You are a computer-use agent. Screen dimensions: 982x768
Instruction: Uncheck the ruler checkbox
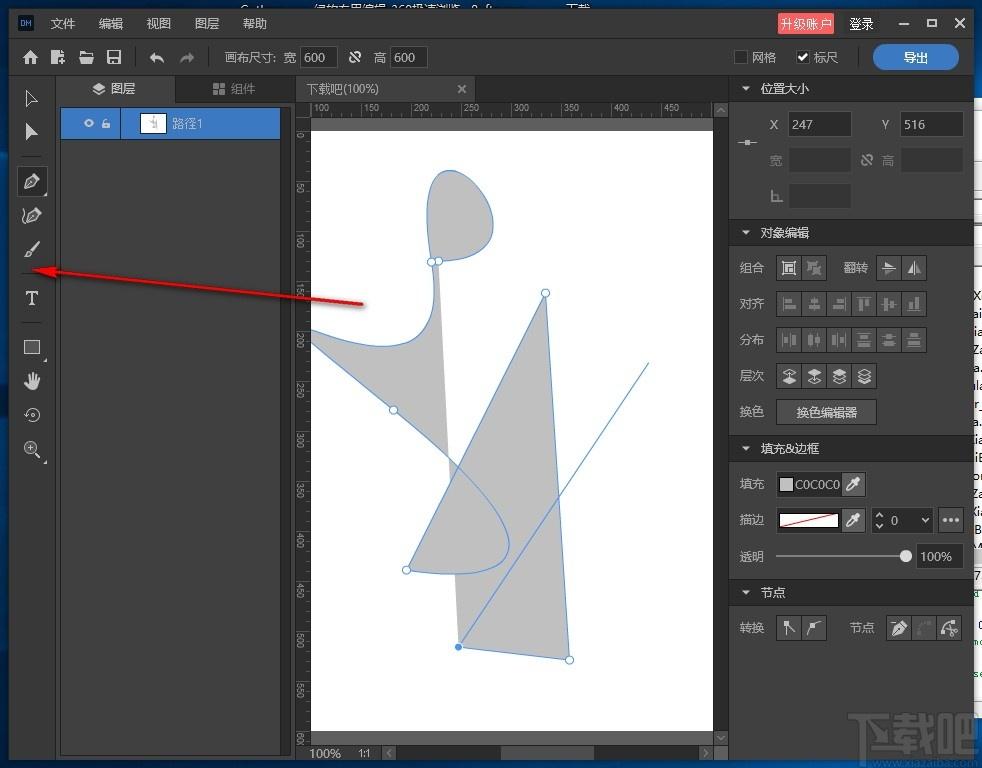(x=803, y=57)
